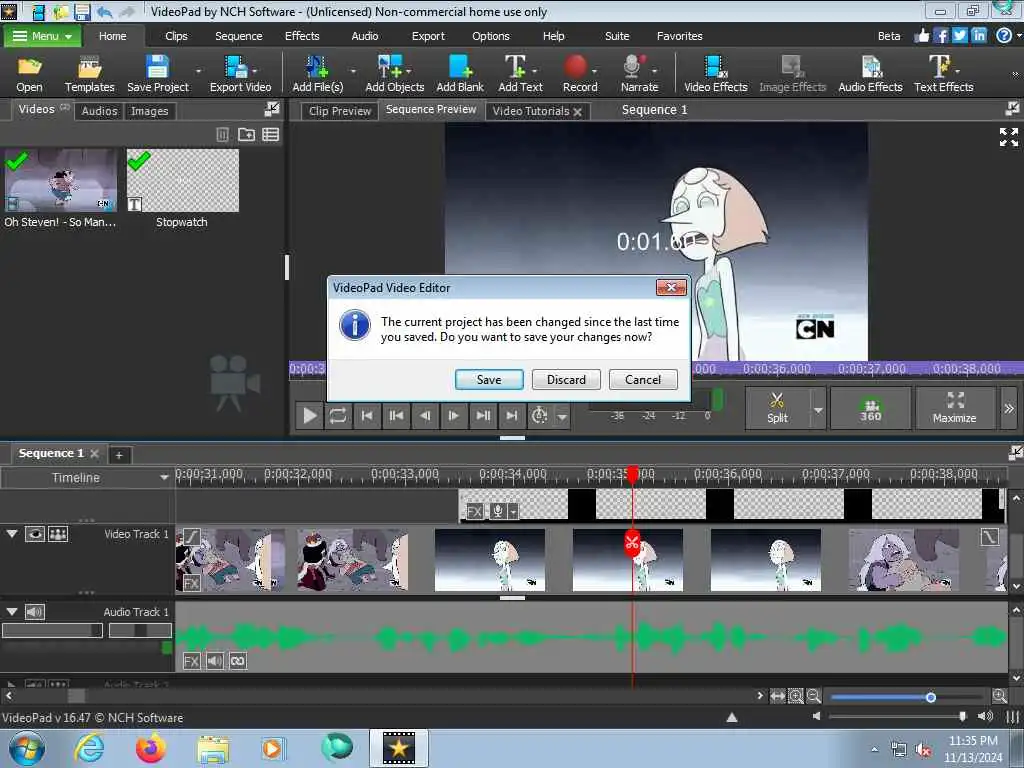The height and width of the screenshot is (768, 1024).
Task: Open the Menu dropdown
Action: tap(42, 36)
